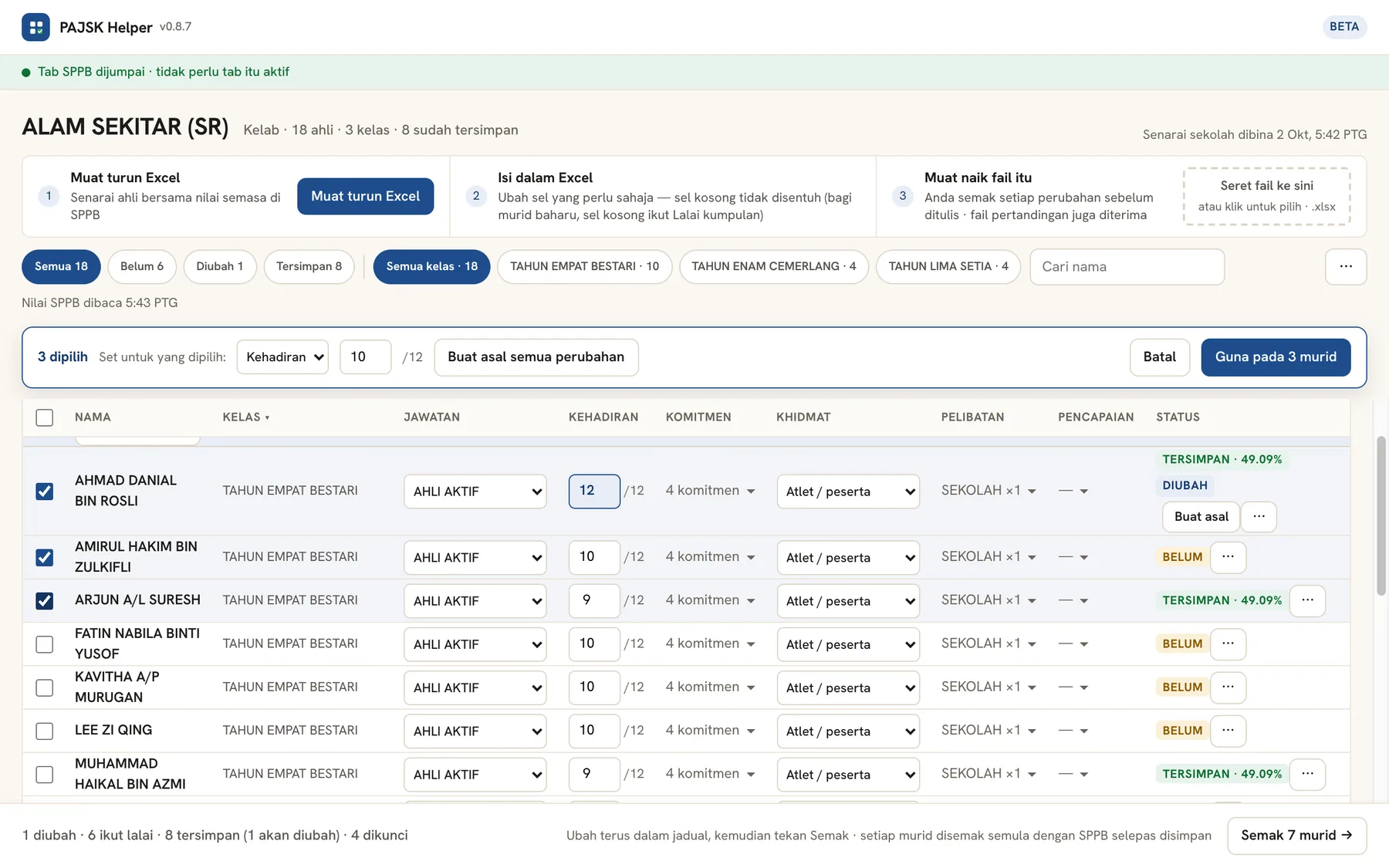1389x868 pixels.
Task: Open the Kehadiran field dropdown in the bulk bar
Action: pyautogui.click(x=282, y=357)
